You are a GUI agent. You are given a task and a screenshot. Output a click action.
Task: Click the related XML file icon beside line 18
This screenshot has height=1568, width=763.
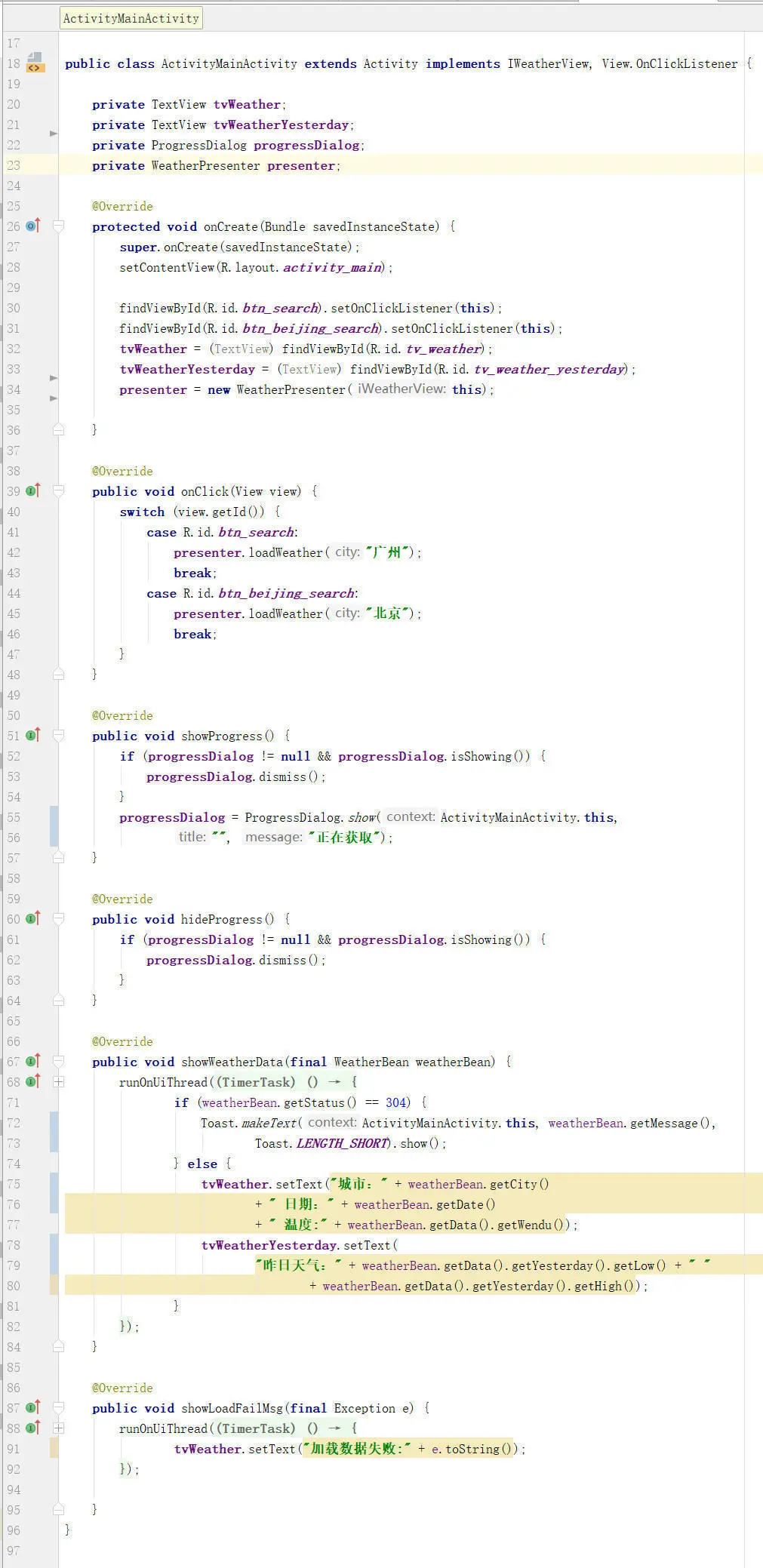tap(35, 63)
